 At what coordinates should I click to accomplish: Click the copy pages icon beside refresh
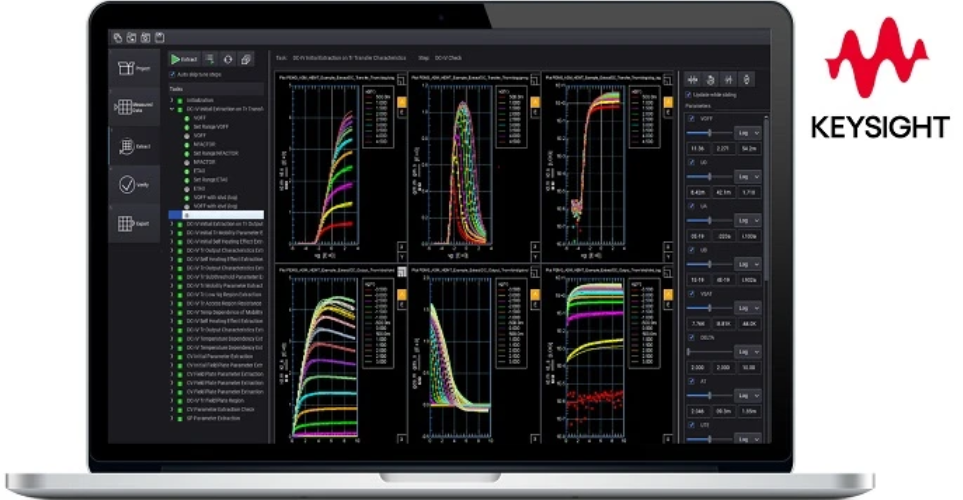coord(247,59)
